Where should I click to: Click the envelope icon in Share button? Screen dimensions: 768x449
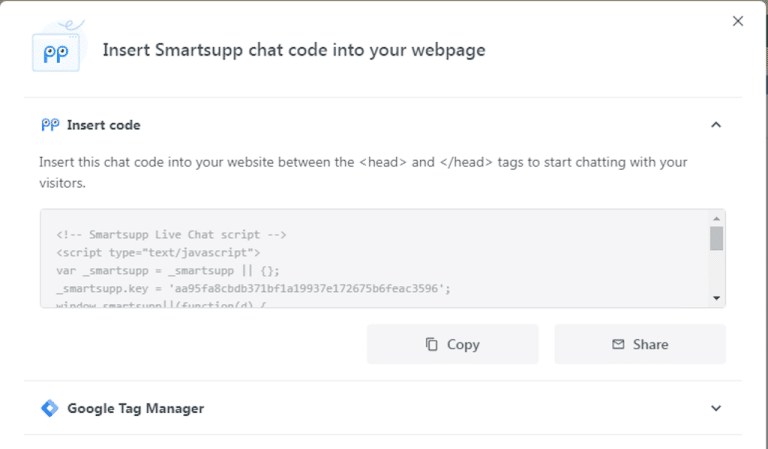[618, 344]
